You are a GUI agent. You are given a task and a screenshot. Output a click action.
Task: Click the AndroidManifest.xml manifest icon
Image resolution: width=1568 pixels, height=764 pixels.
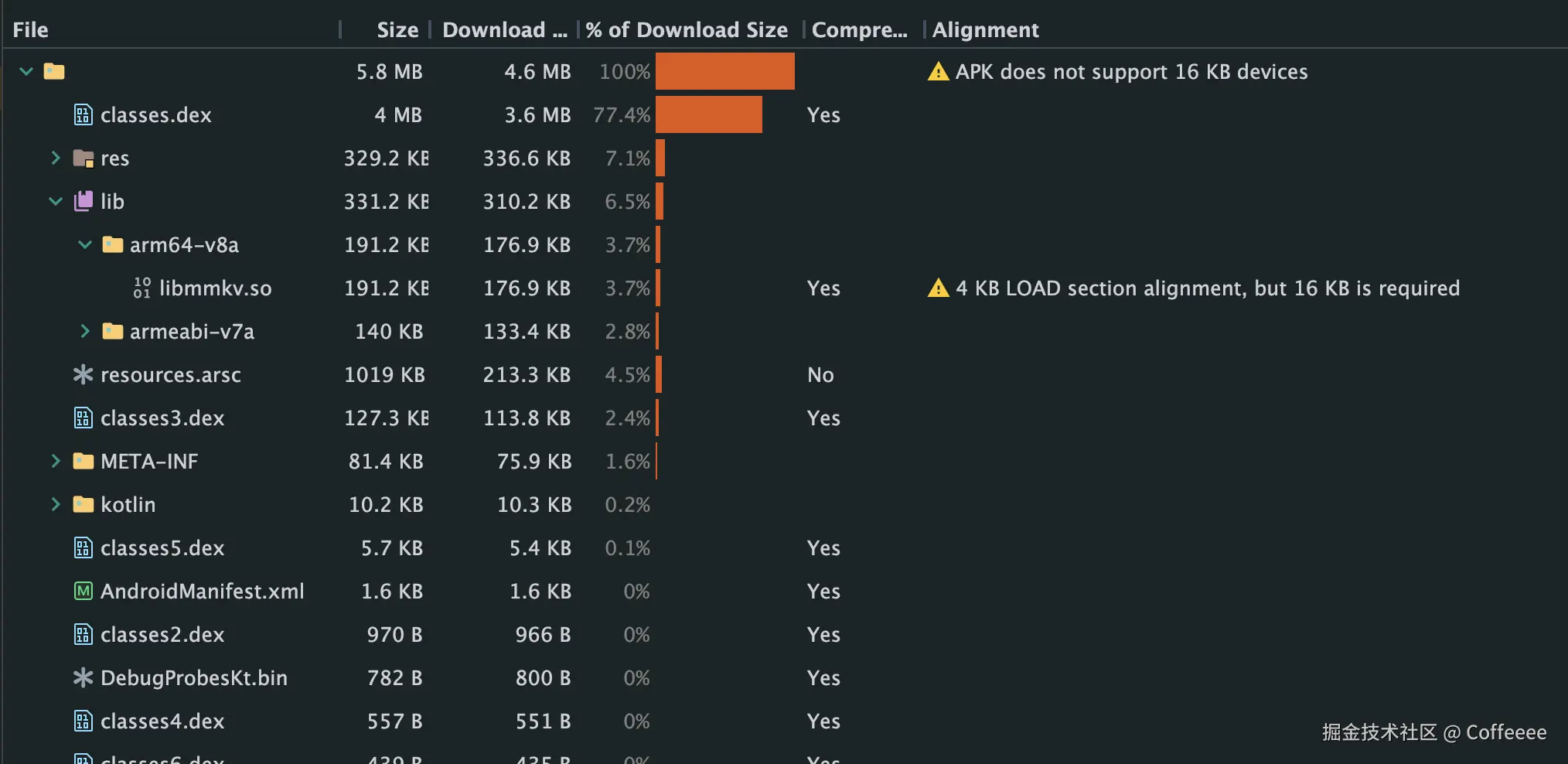pos(83,592)
